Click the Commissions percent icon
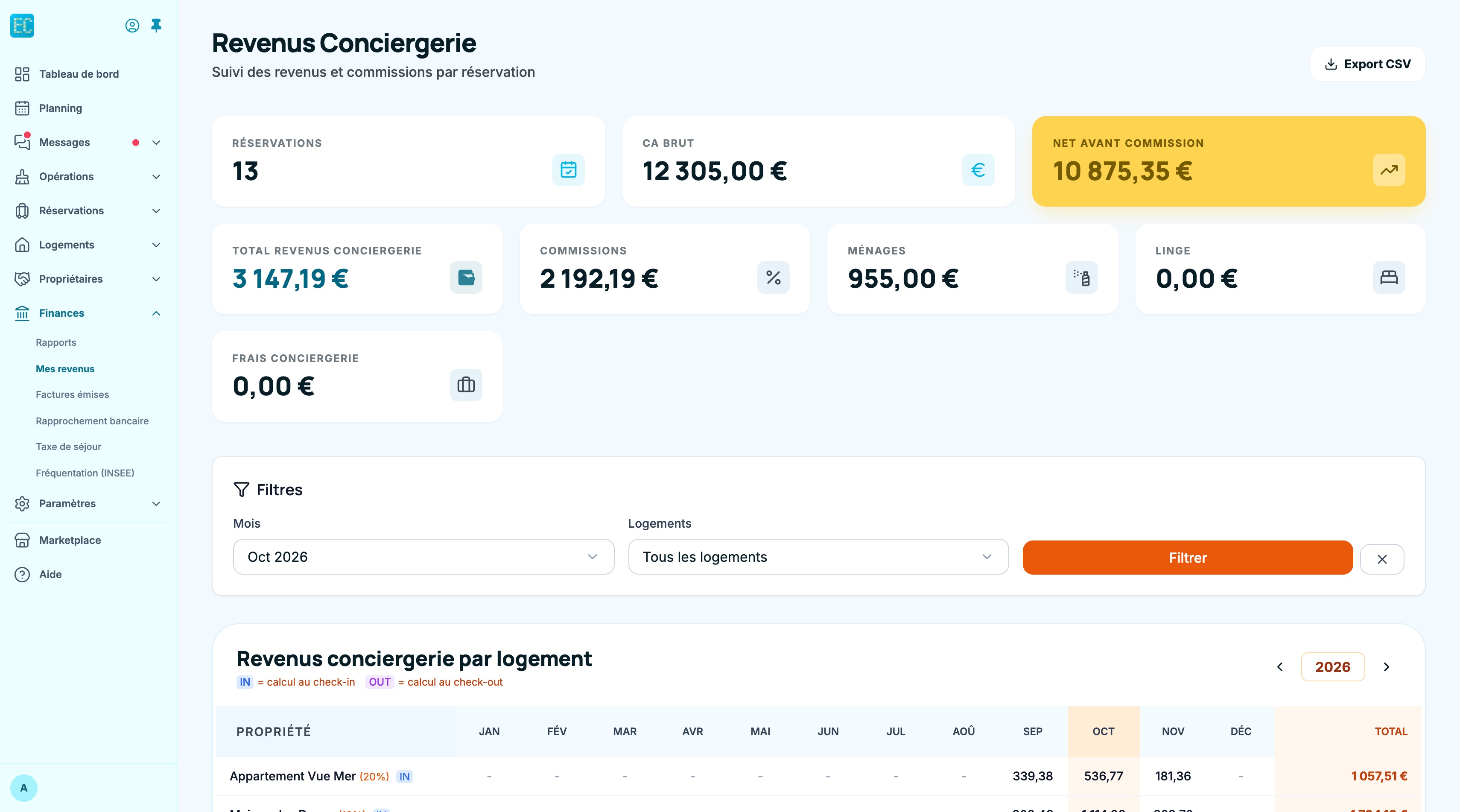1460x812 pixels. point(773,277)
